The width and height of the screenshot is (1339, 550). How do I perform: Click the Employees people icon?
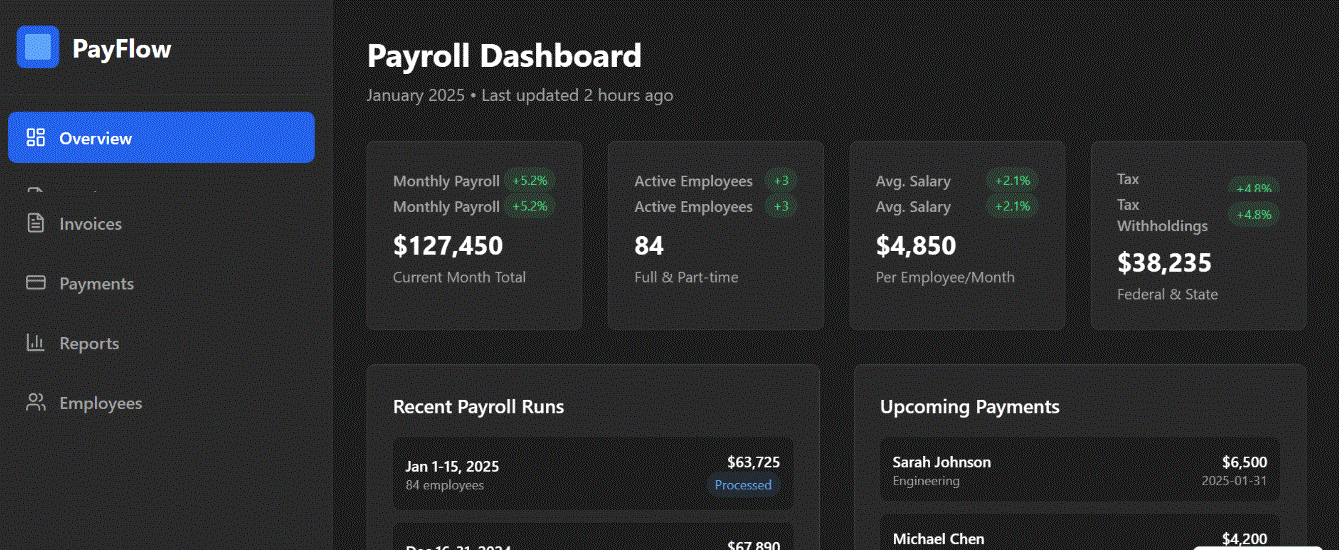(36, 403)
